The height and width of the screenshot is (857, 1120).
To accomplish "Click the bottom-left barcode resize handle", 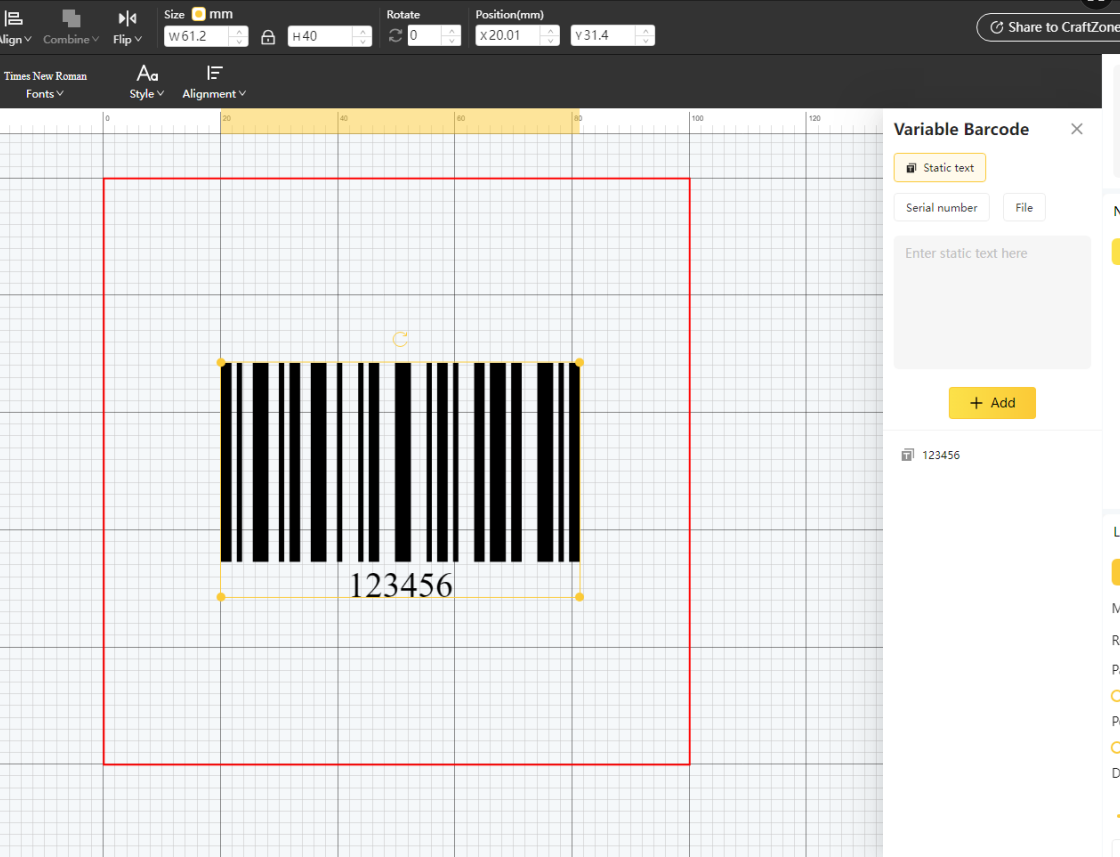I will [x=221, y=597].
